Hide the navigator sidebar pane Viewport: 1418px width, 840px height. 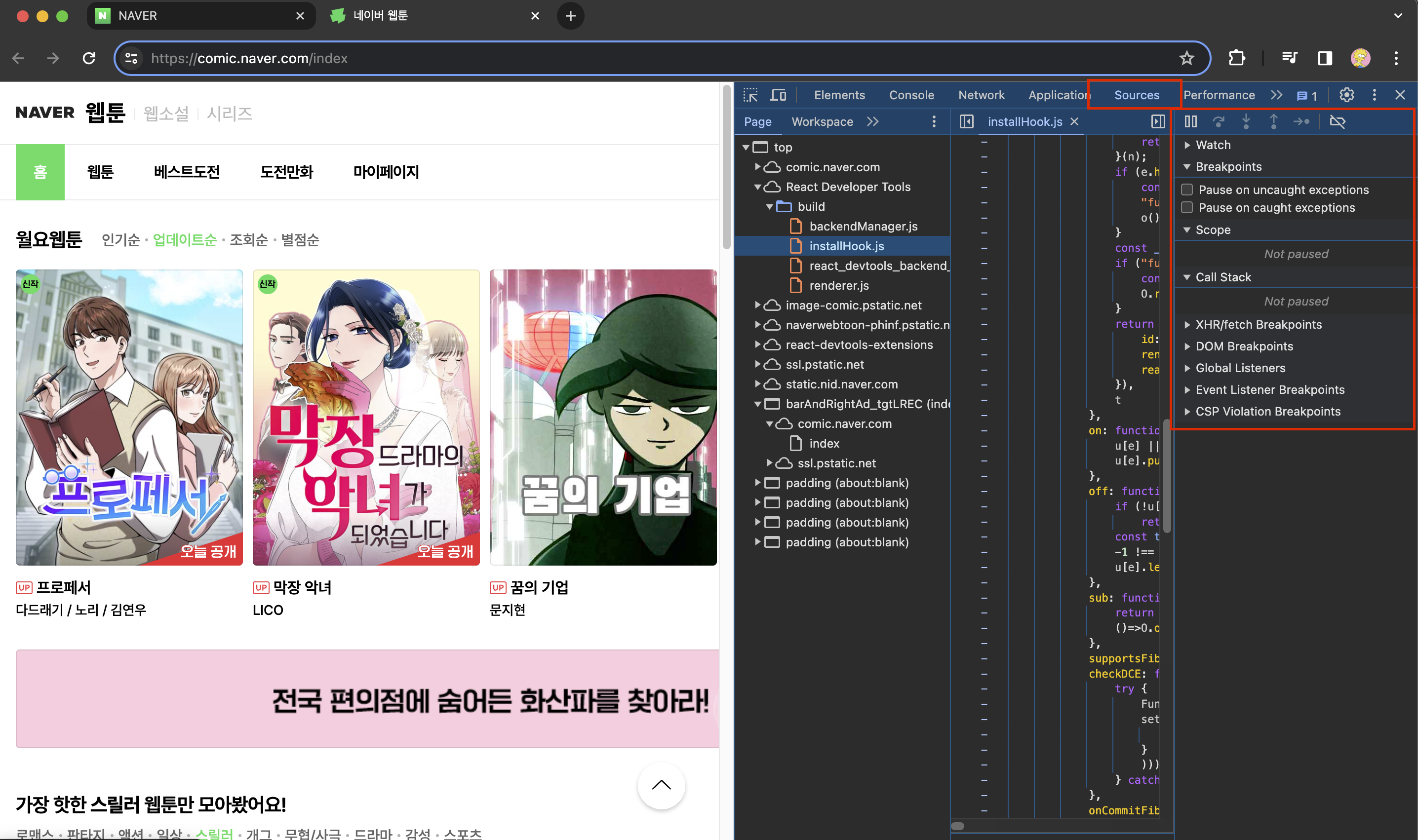(x=967, y=122)
